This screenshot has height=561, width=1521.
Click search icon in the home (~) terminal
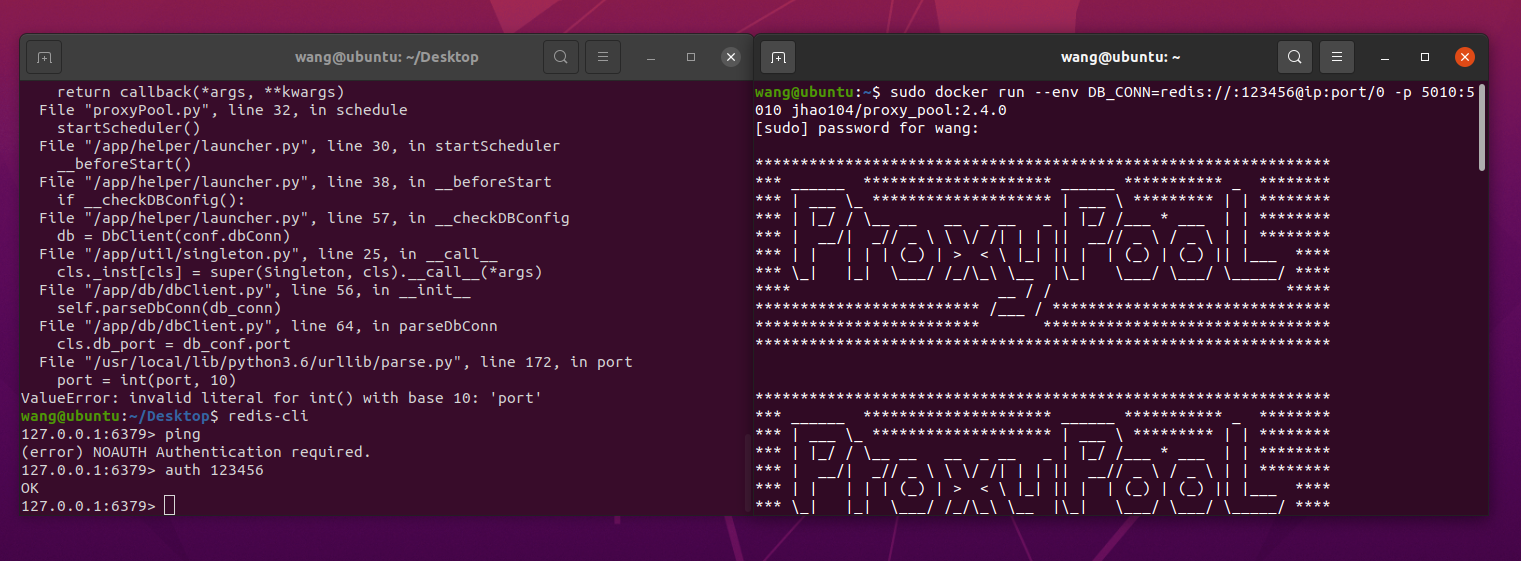click(x=1295, y=57)
